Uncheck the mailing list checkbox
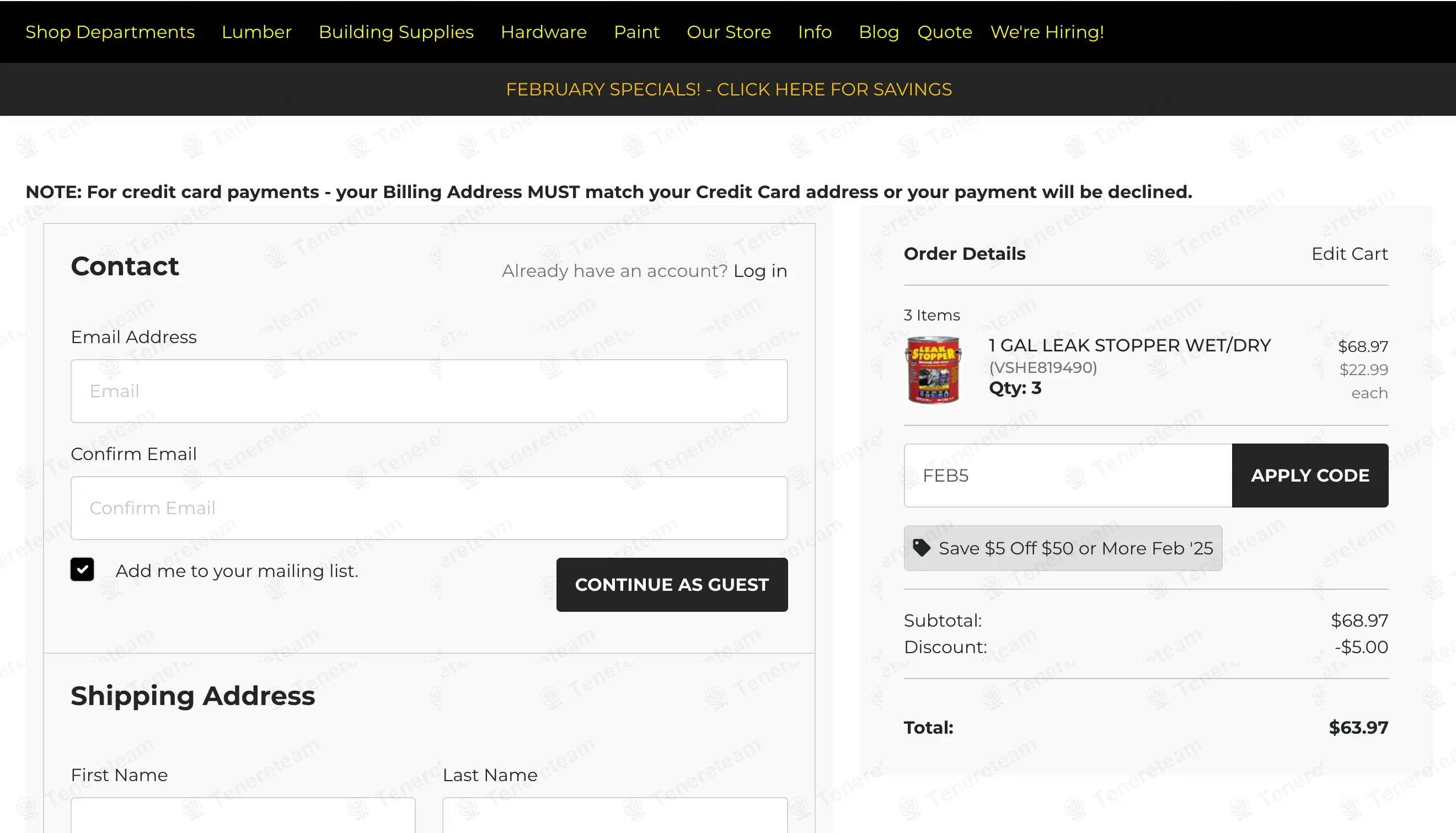The image size is (1456, 833). click(82, 569)
